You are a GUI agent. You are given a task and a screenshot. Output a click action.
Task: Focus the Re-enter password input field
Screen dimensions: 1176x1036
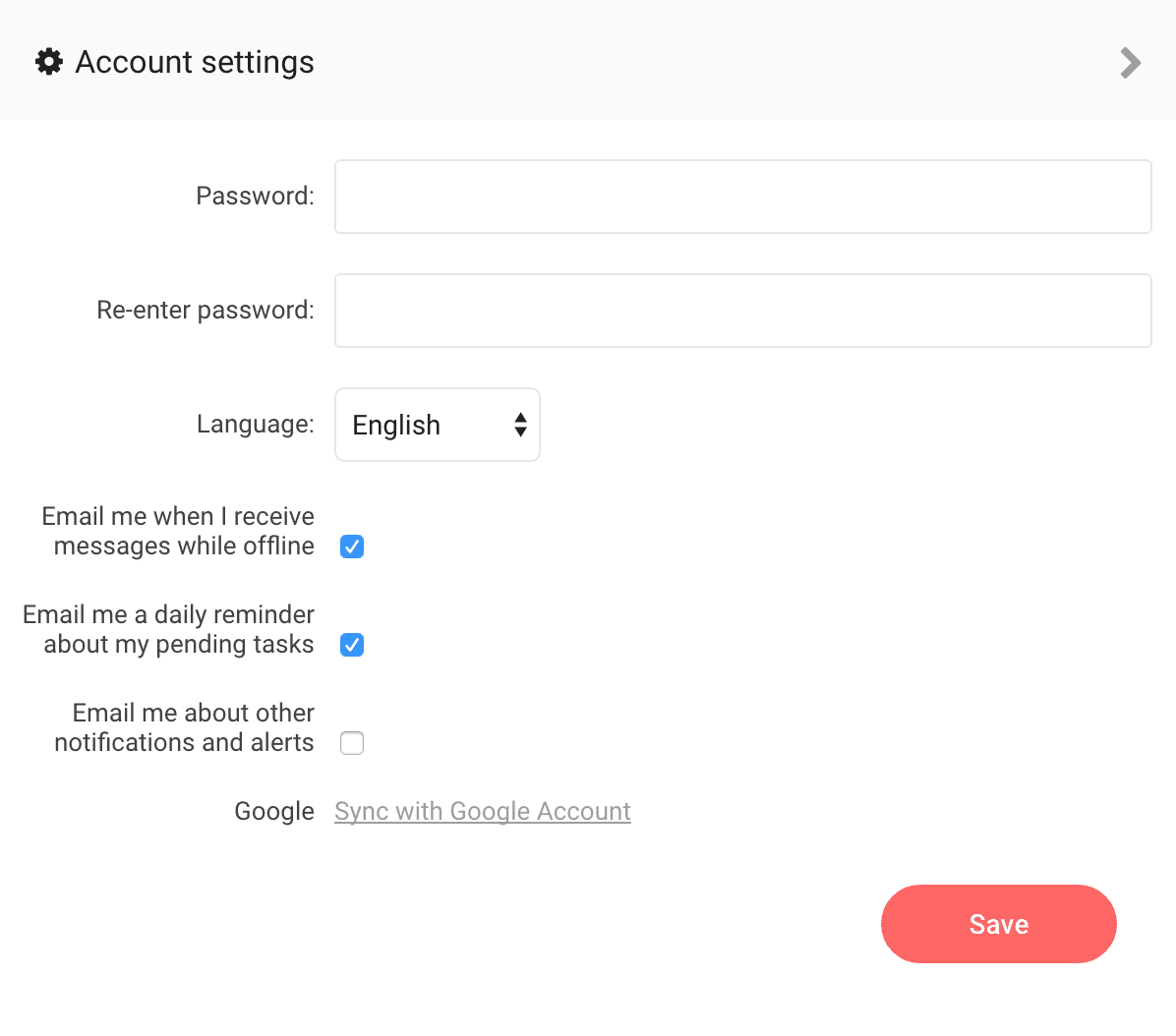[x=742, y=311]
